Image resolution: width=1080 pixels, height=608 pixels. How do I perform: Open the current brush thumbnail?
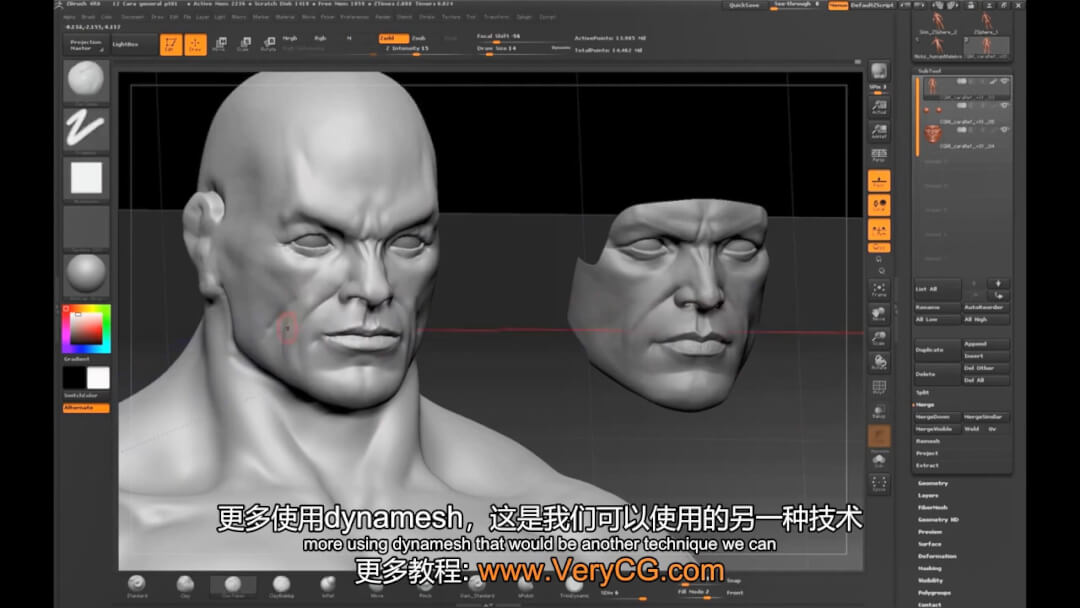86,81
